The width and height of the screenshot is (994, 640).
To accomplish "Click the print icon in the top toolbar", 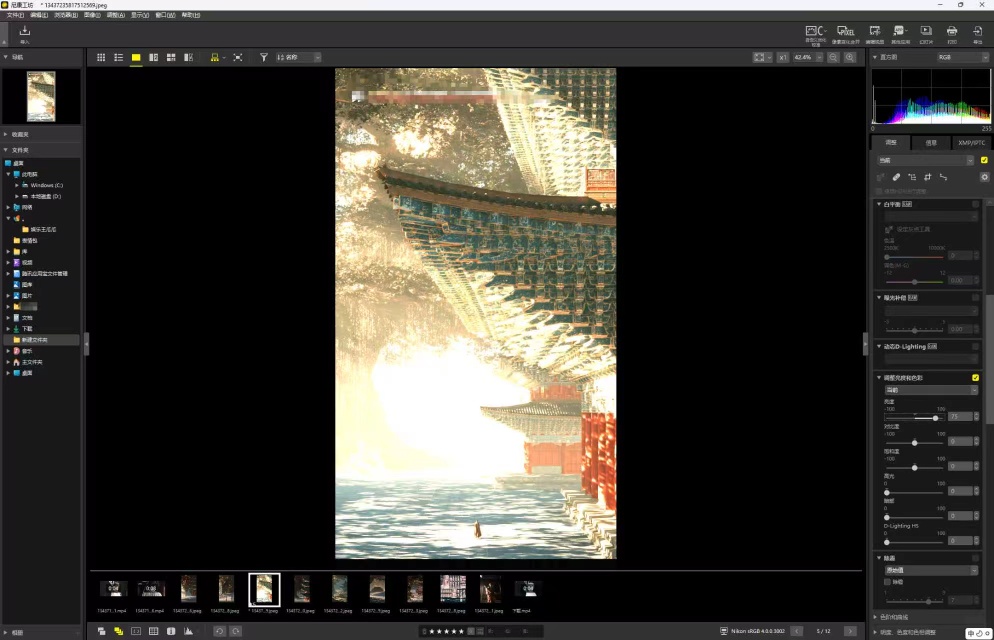I will point(952,34).
